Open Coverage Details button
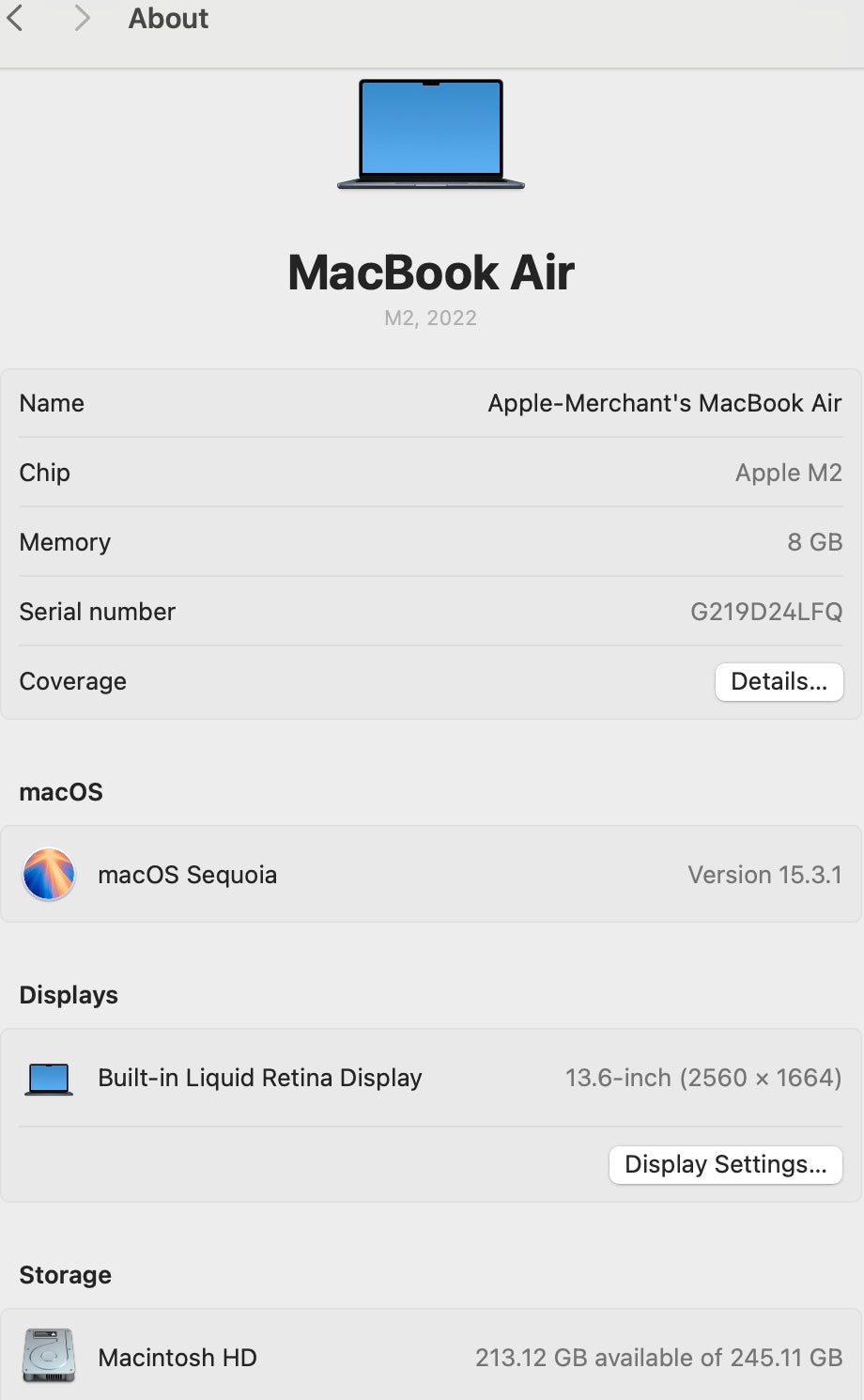This screenshot has width=864, height=1400. click(779, 682)
